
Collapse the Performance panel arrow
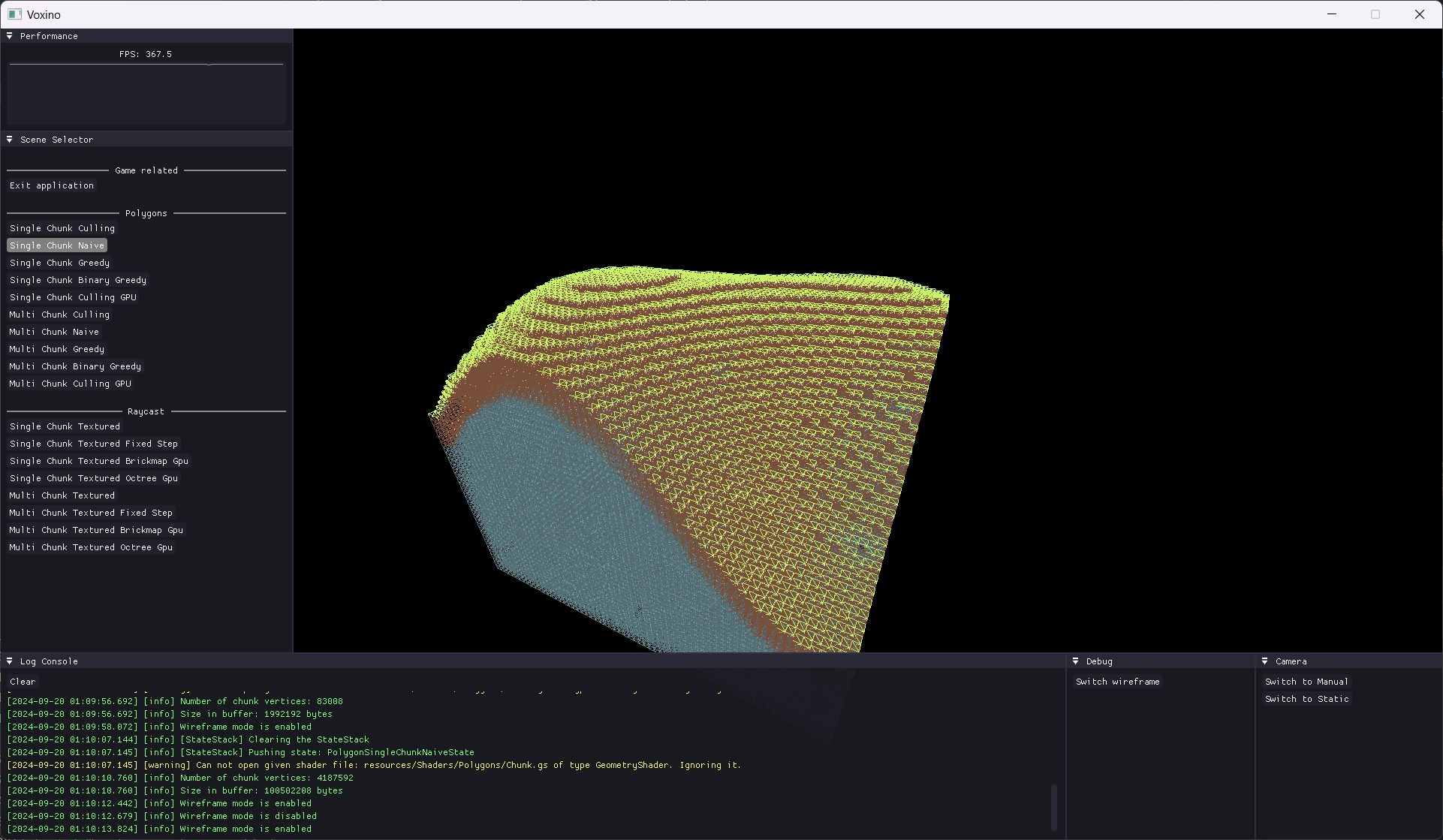pyautogui.click(x=10, y=36)
